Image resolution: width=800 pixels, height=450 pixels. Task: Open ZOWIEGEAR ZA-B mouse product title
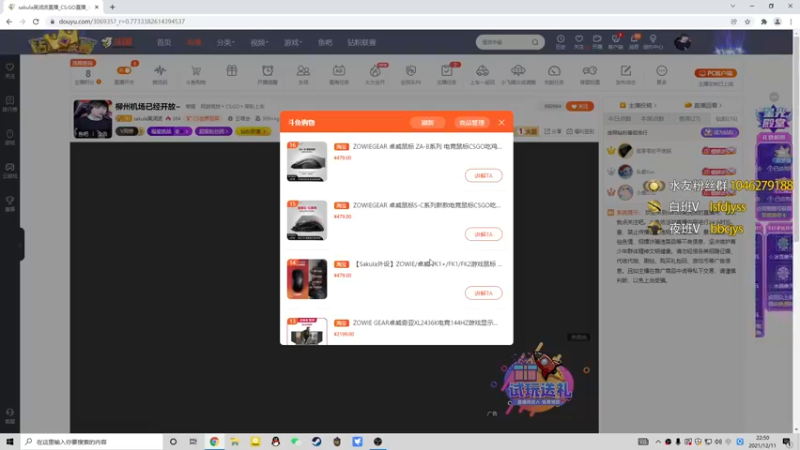(x=427, y=146)
